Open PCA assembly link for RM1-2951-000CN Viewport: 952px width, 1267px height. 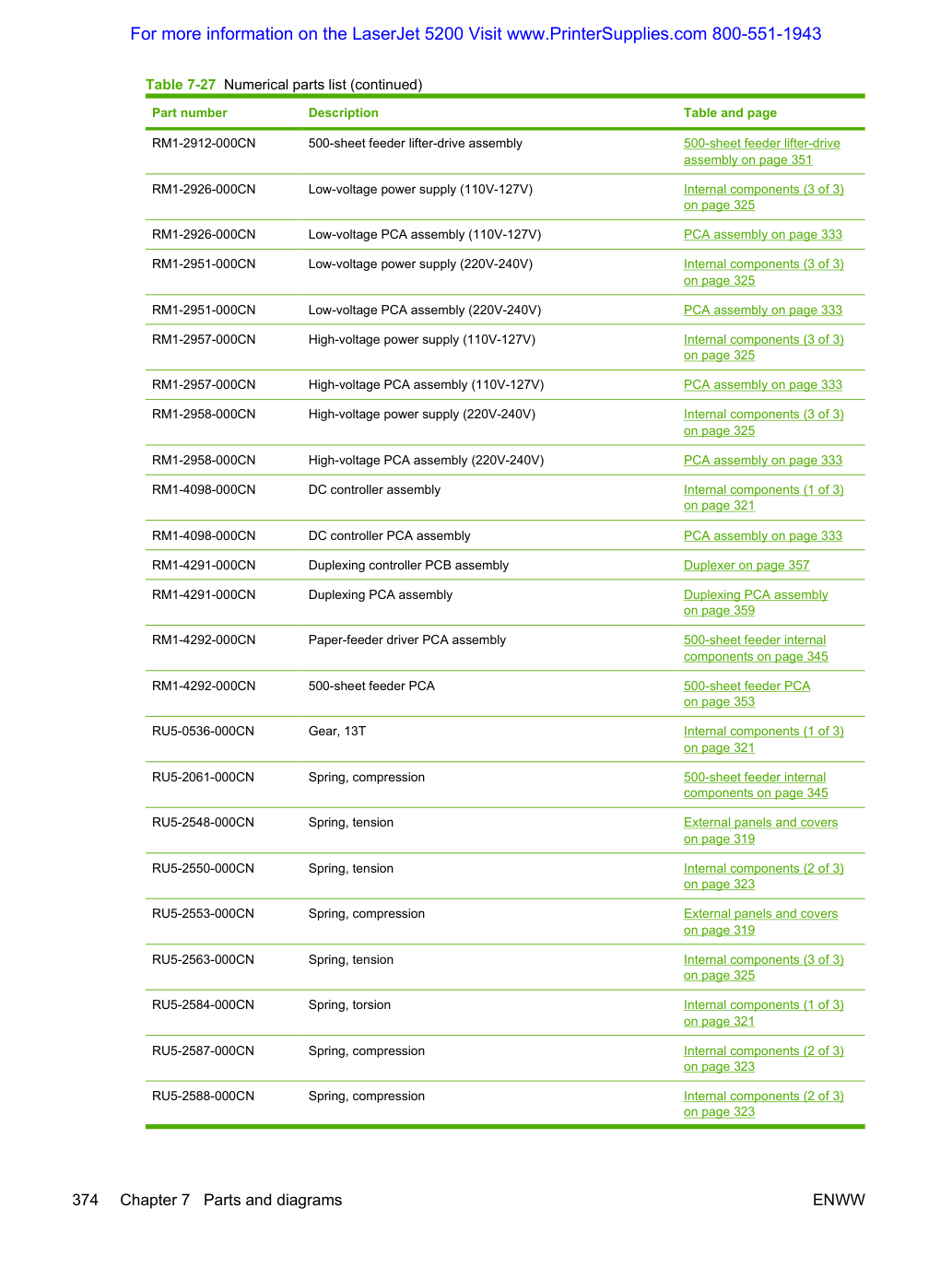(762, 310)
